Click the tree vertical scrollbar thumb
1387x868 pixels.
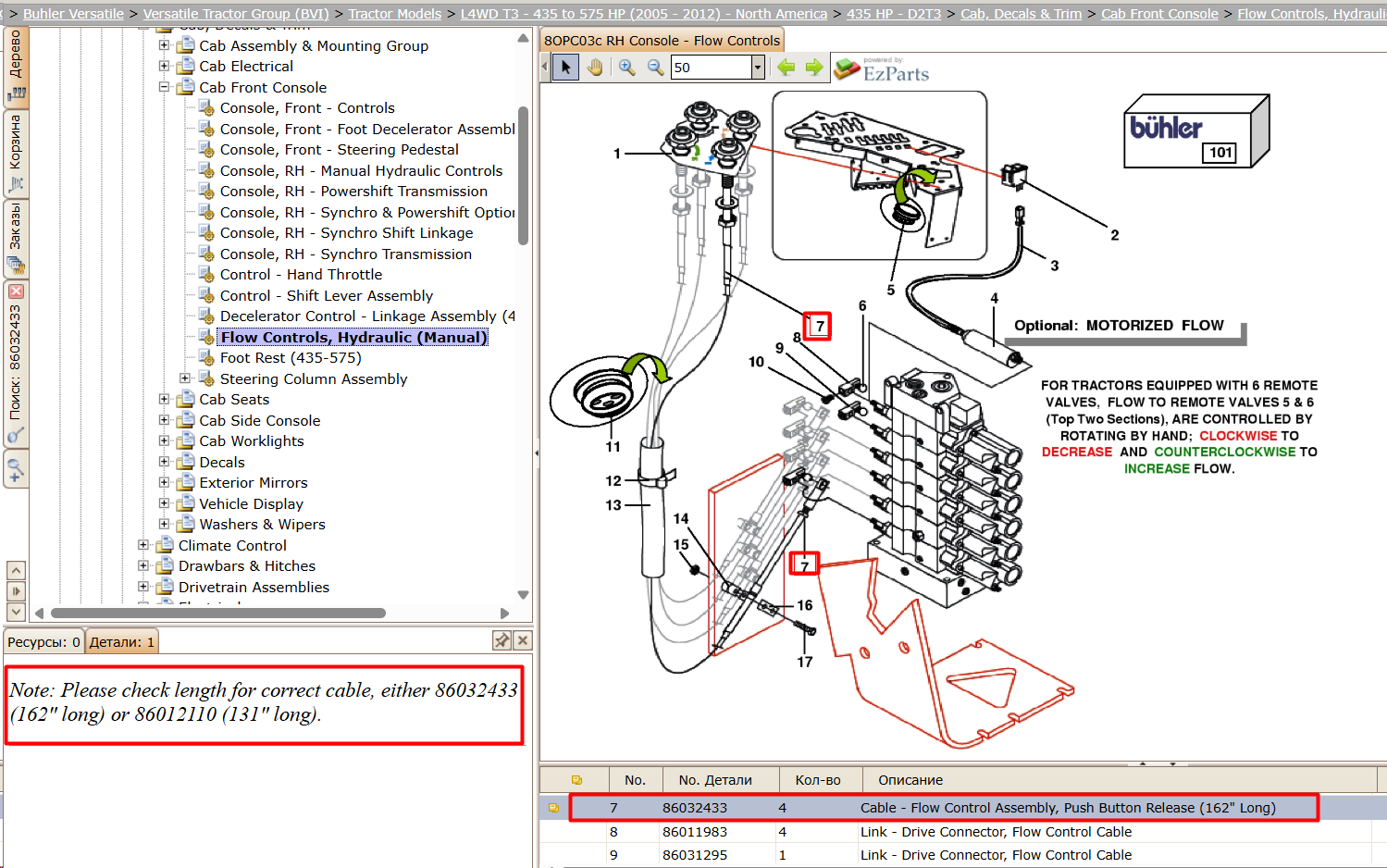(523, 176)
